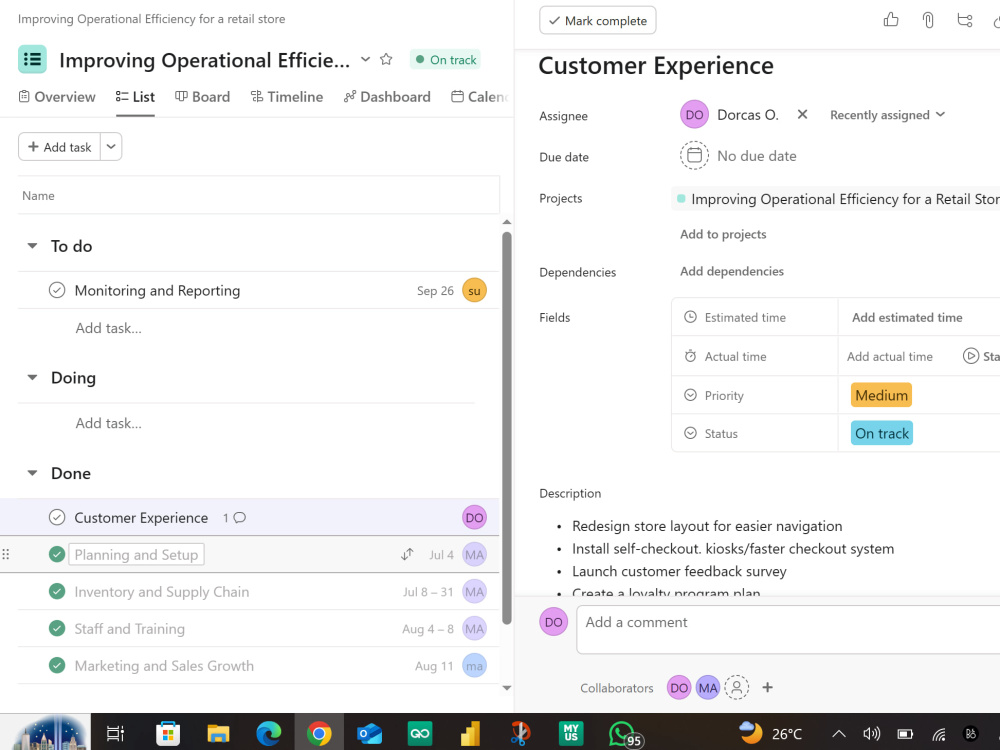Star the project as a favorite
The width and height of the screenshot is (1000, 750).
[386, 59]
